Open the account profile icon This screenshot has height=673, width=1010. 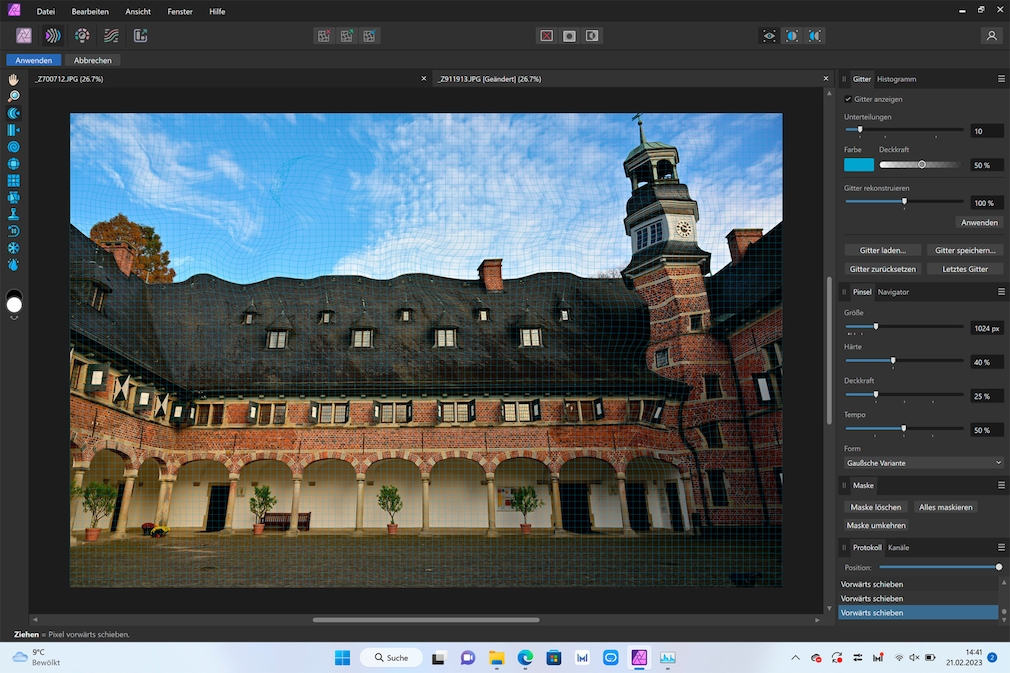(x=991, y=35)
